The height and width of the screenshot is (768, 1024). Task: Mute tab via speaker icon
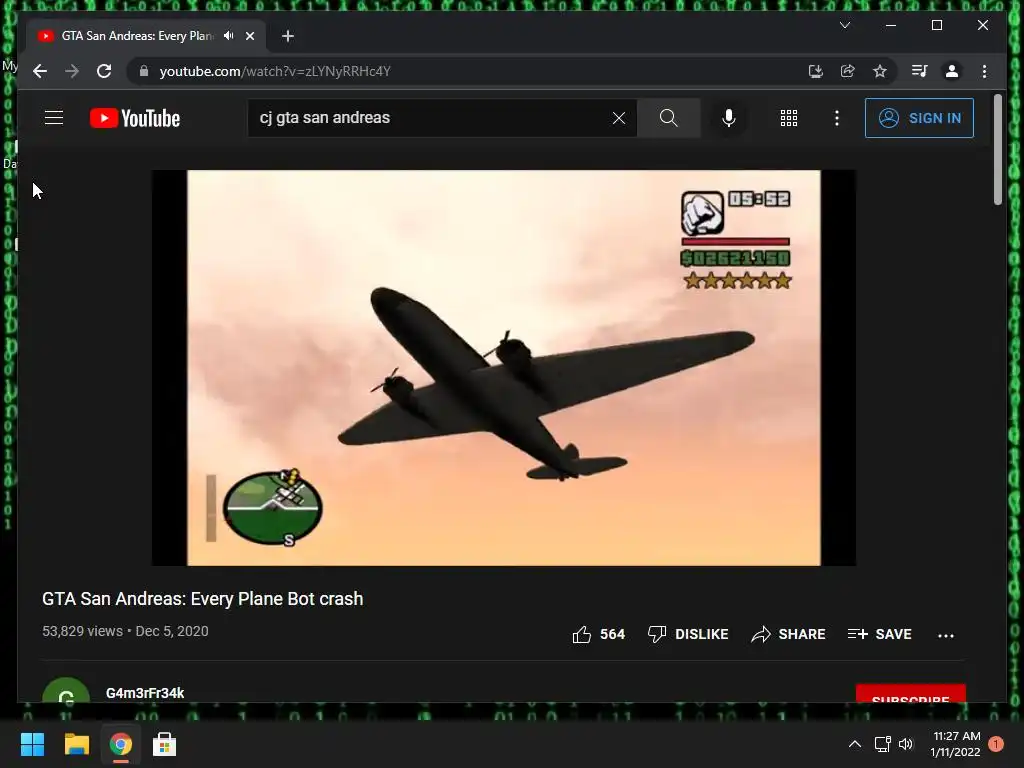[229, 36]
